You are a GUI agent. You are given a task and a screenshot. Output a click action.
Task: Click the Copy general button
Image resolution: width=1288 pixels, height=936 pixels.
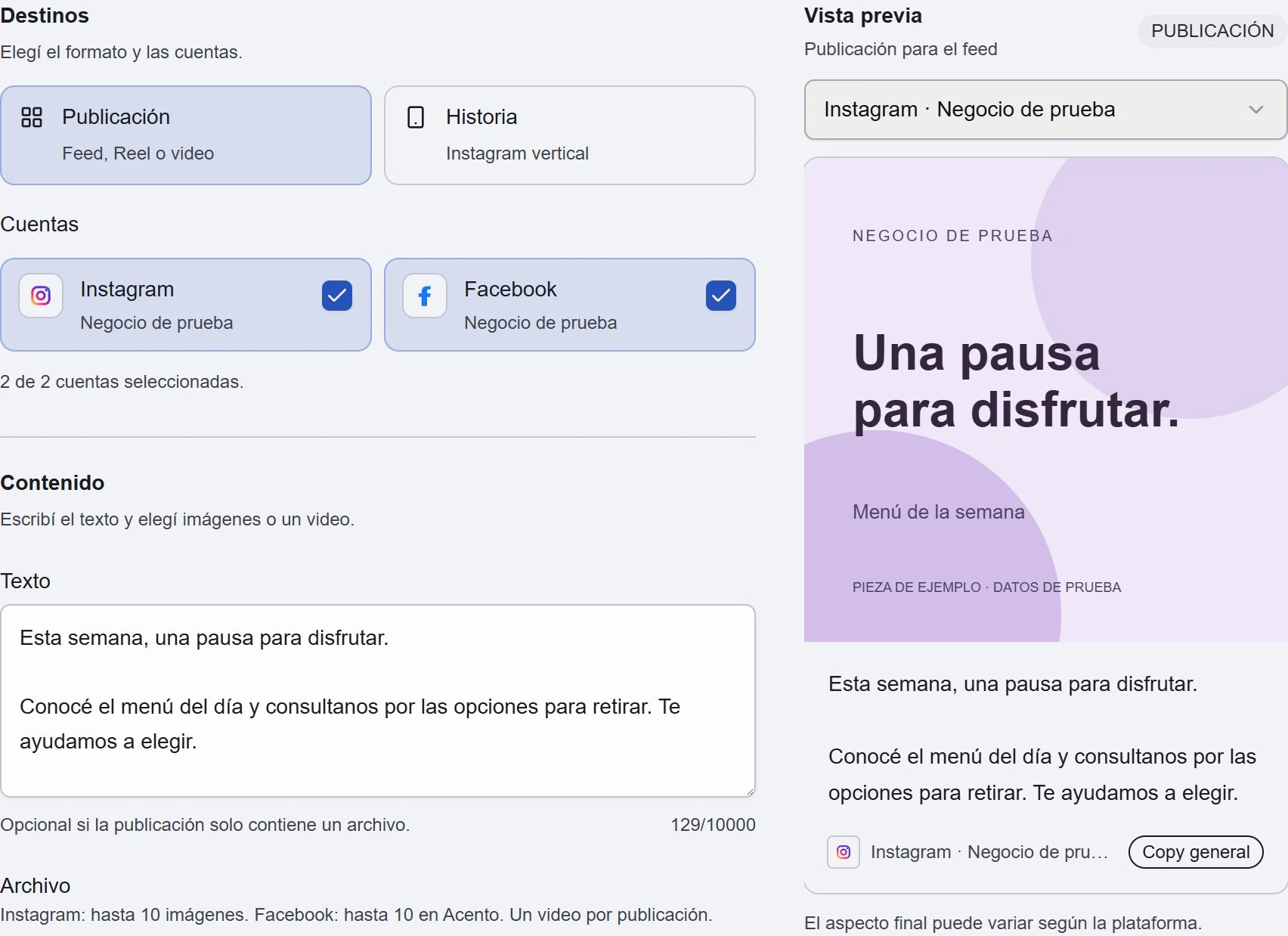pos(1196,852)
